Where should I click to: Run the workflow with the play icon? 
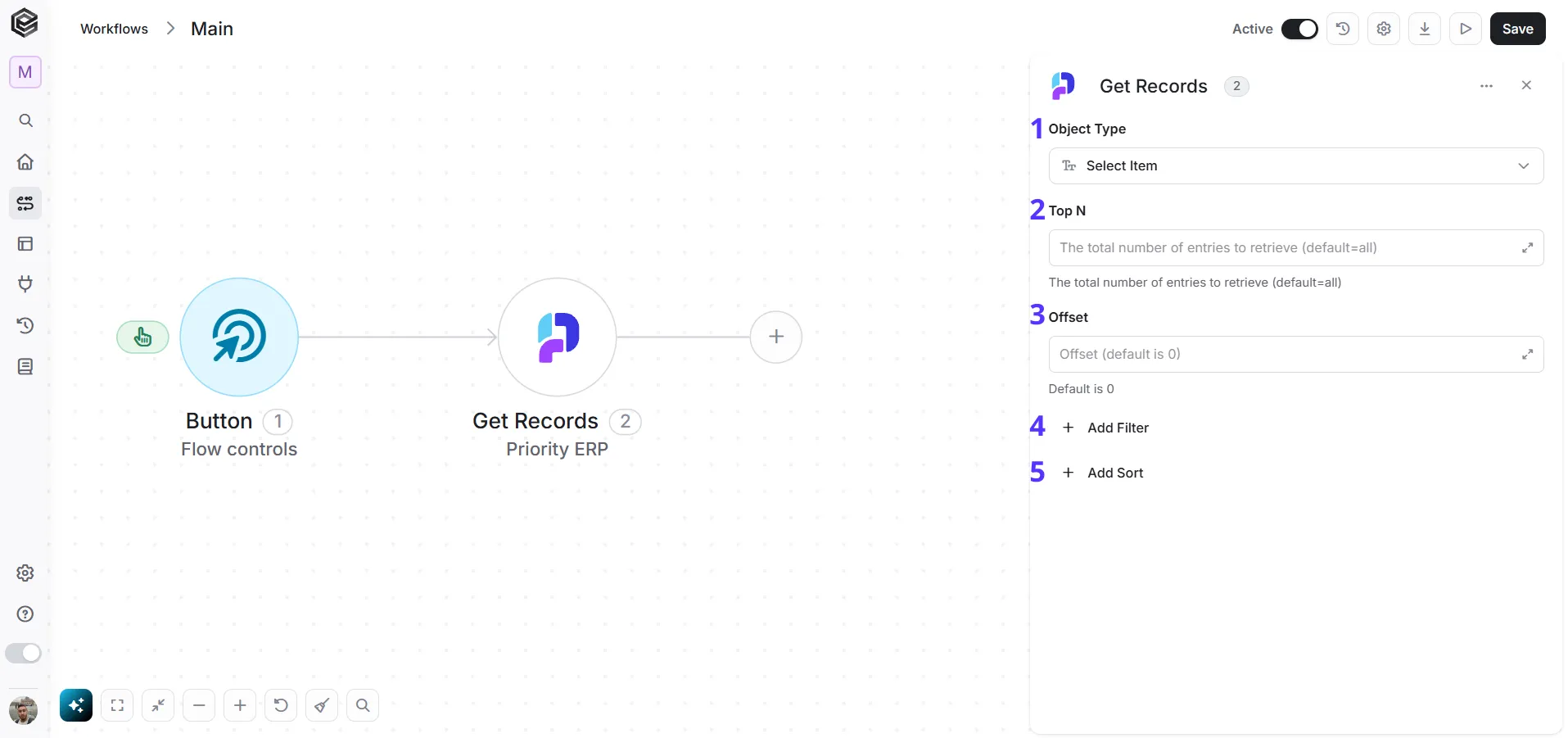coord(1466,29)
